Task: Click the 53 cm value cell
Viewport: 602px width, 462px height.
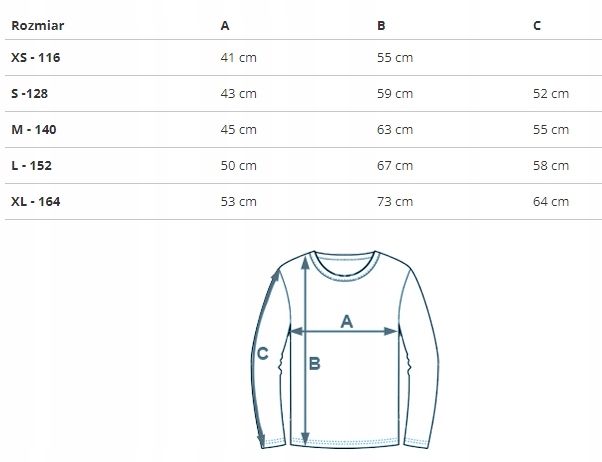Action: pyautogui.click(x=238, y=201)
